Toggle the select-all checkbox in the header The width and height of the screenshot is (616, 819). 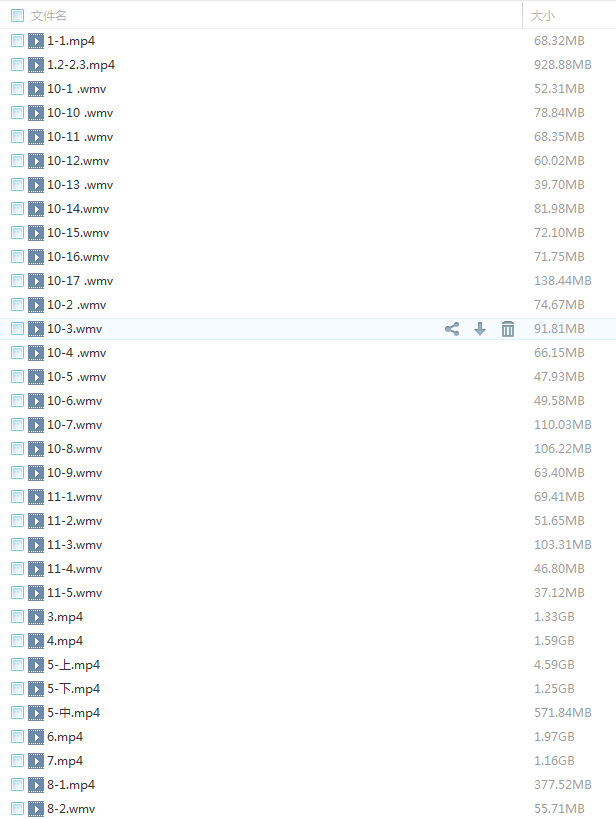pos(18,16)
